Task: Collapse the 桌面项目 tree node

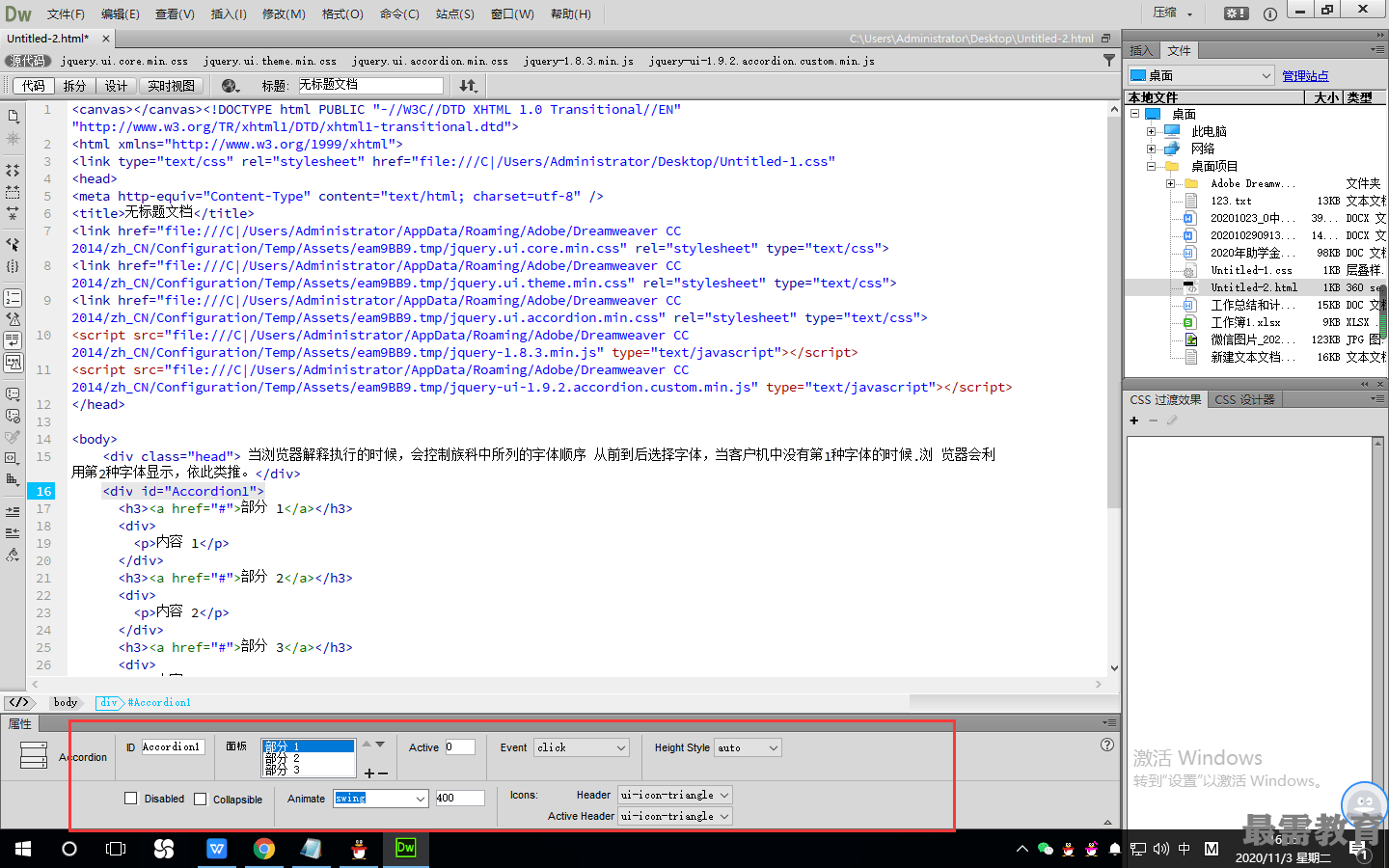Action: (1151, 166)
